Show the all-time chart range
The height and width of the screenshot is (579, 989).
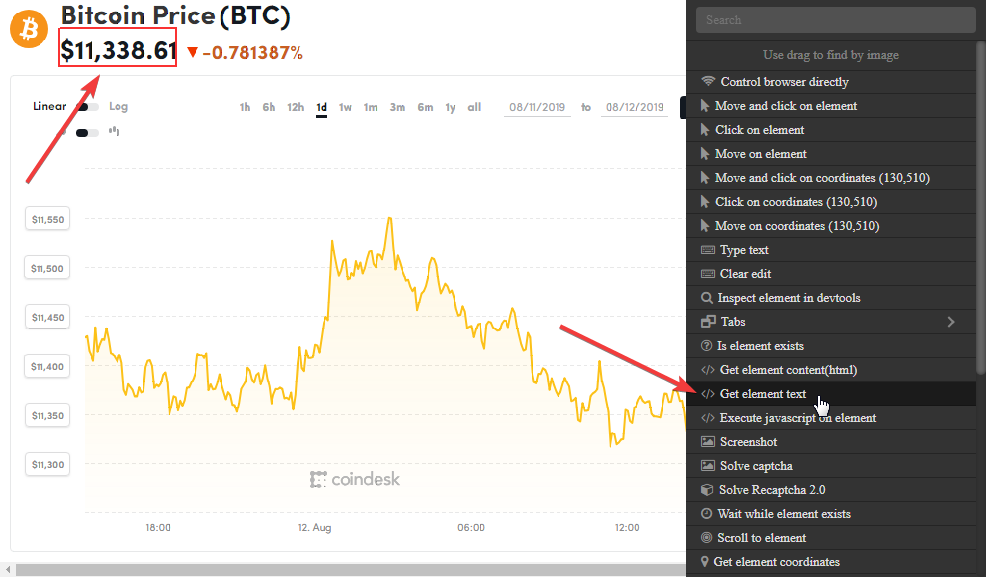pyautogui.click(x=474, y=107)
